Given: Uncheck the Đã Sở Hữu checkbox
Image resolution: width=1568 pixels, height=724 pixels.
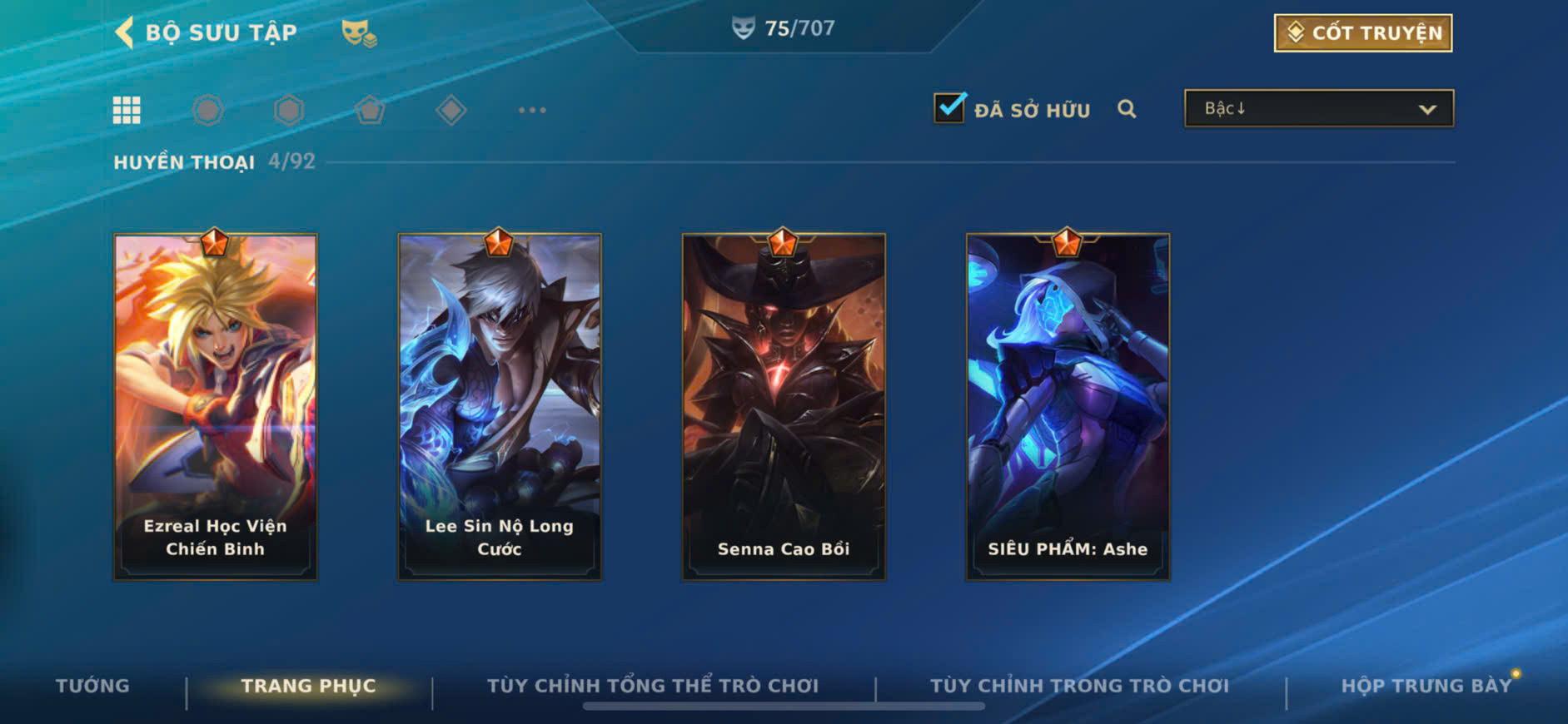Looking at the screenshot, I should (x=950, y=107).
